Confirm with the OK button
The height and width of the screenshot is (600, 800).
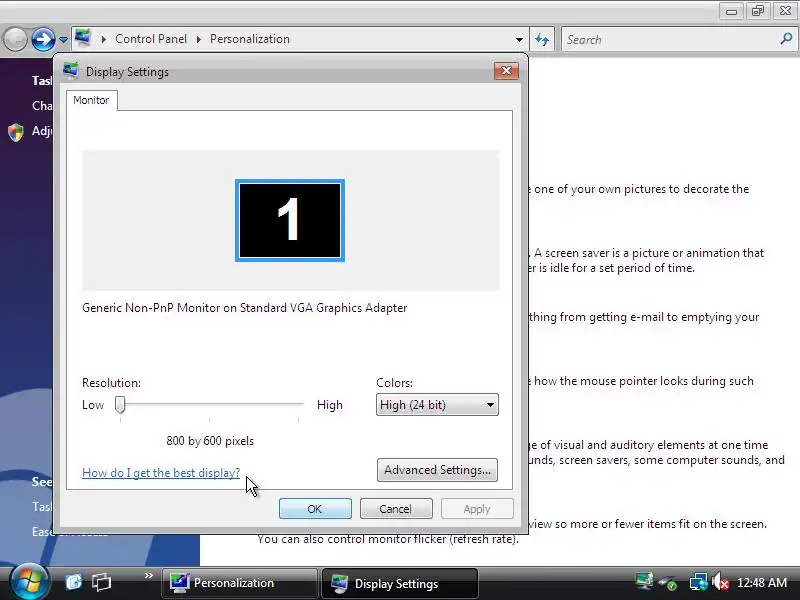315,509
